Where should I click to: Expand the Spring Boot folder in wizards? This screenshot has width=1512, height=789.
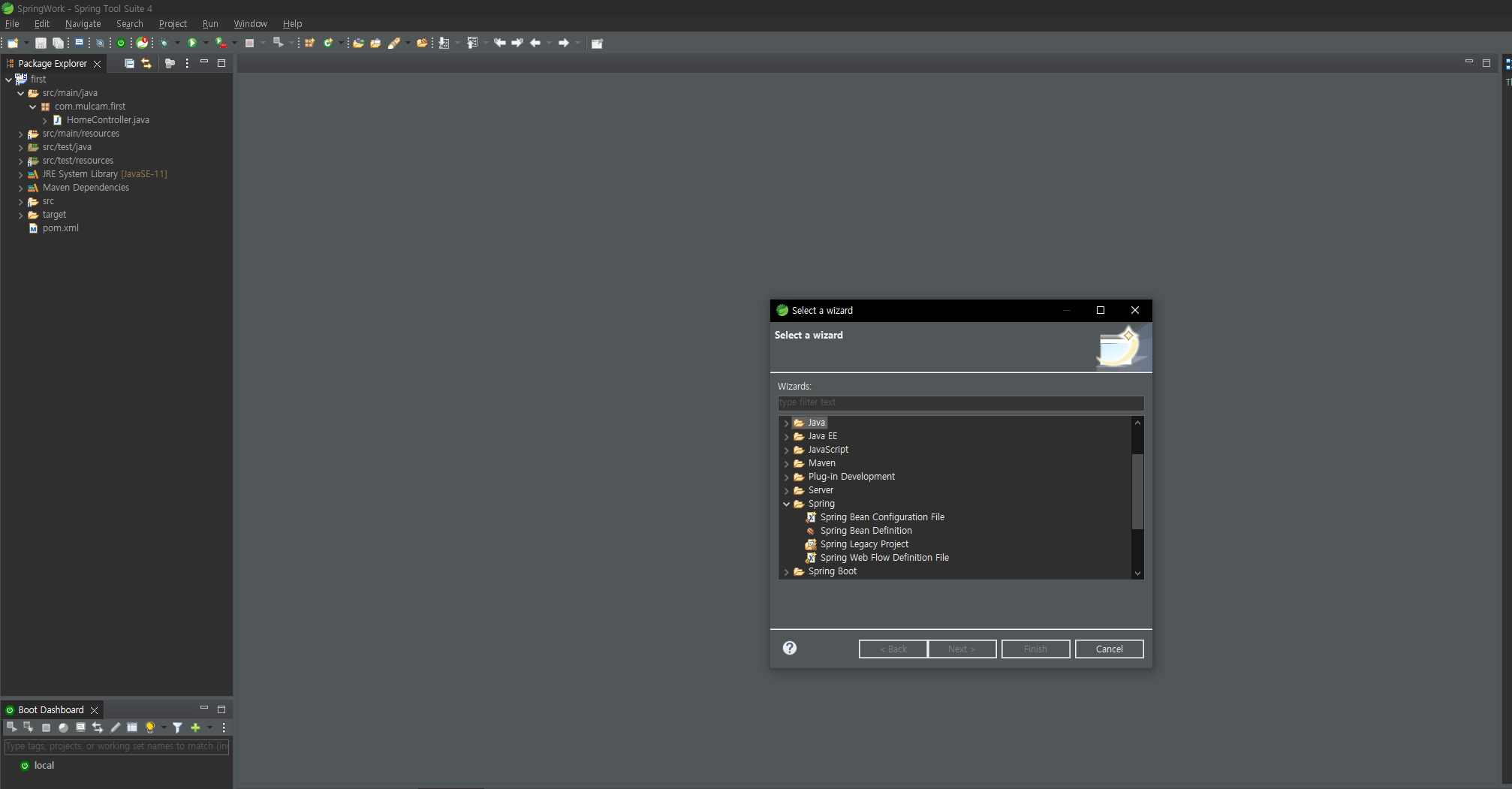click(786, 571)
